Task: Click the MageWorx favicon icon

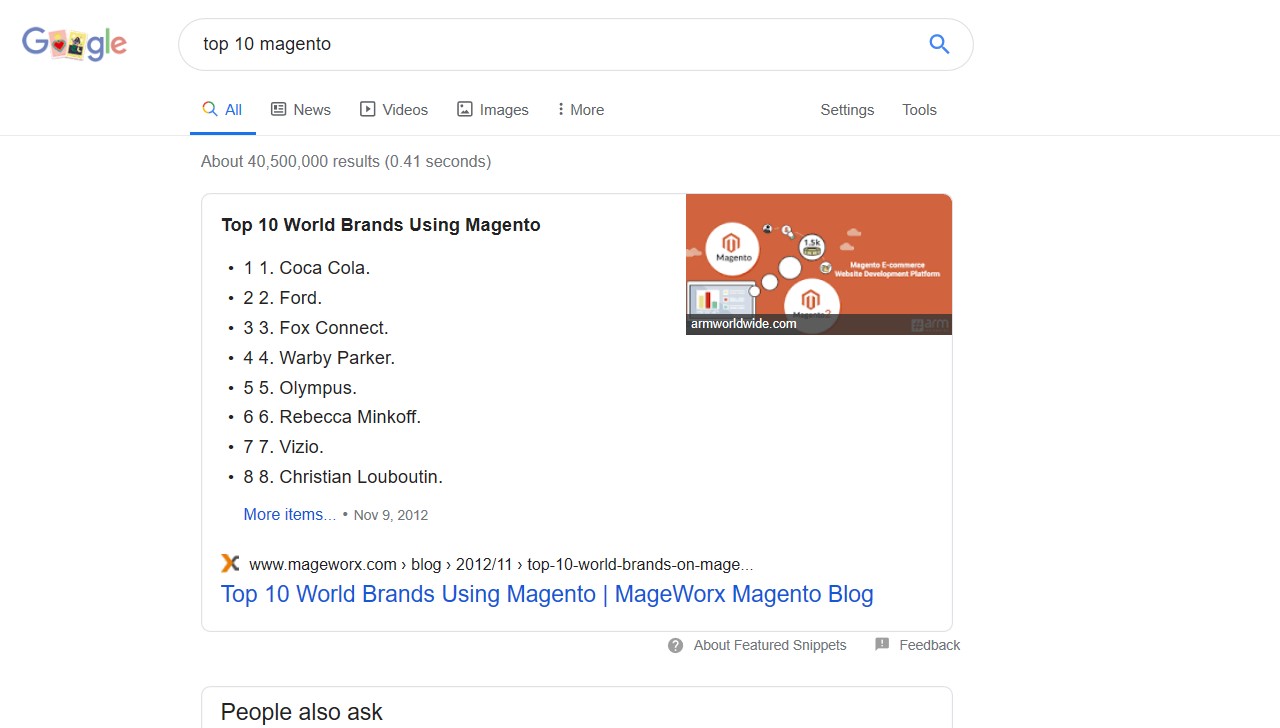Action: pos(230,564)
